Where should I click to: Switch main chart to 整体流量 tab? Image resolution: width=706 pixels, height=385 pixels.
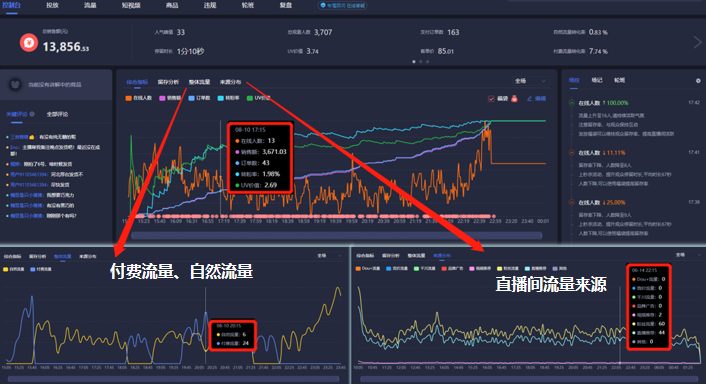[x=199, y=82]
